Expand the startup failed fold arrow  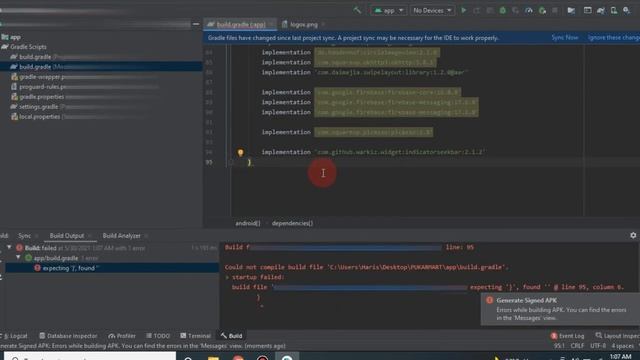pyautogui.click(x=228, y=277)
